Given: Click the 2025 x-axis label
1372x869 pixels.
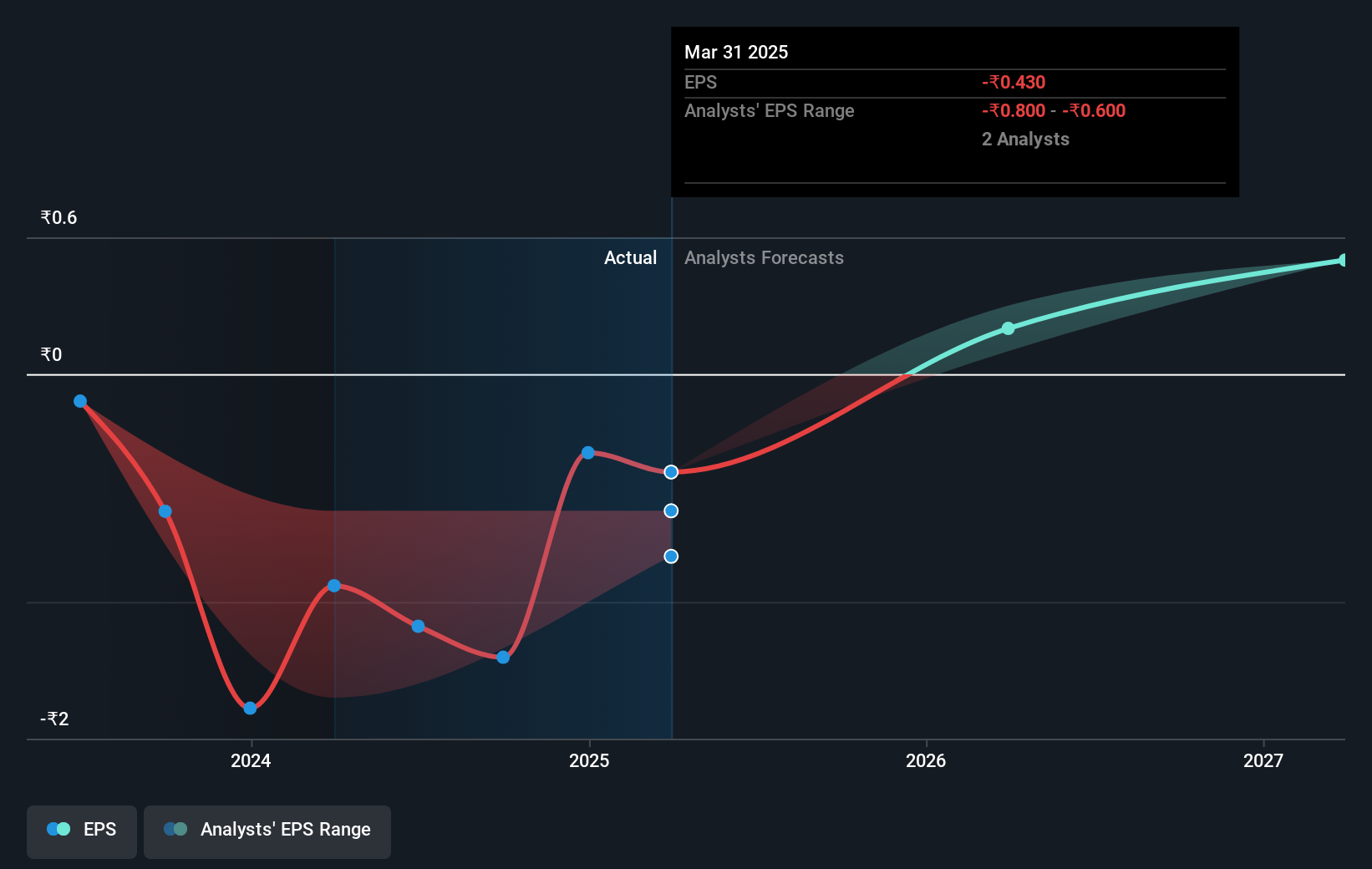Looking at the screenshot, I should point(589,760).
